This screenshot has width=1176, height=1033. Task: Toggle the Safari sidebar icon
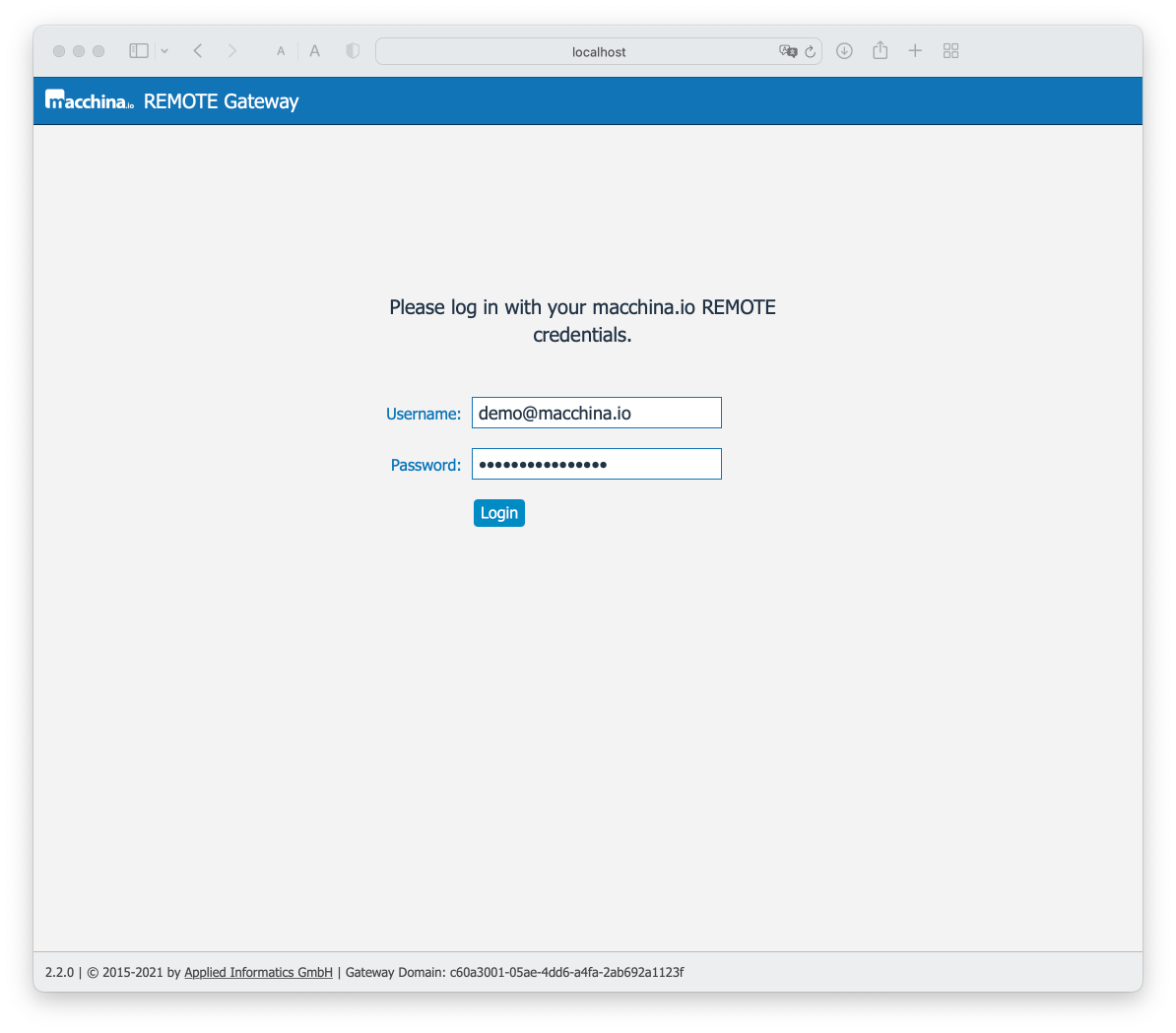point(139,51)
